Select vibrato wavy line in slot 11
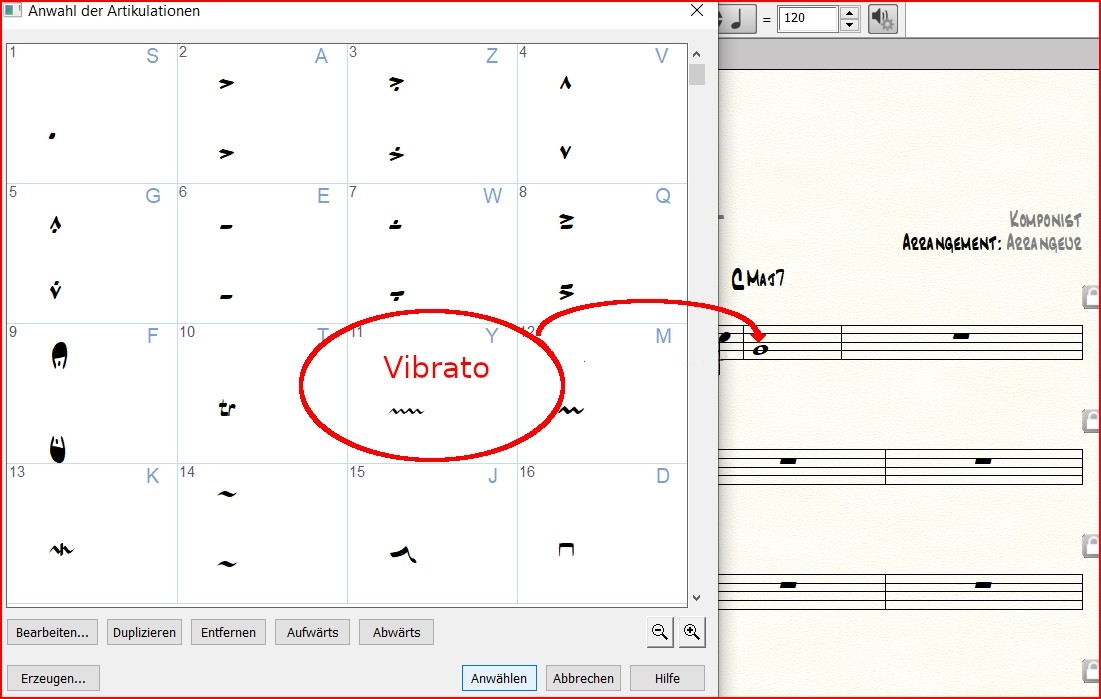1101x699 pixels. pos(432,393)
